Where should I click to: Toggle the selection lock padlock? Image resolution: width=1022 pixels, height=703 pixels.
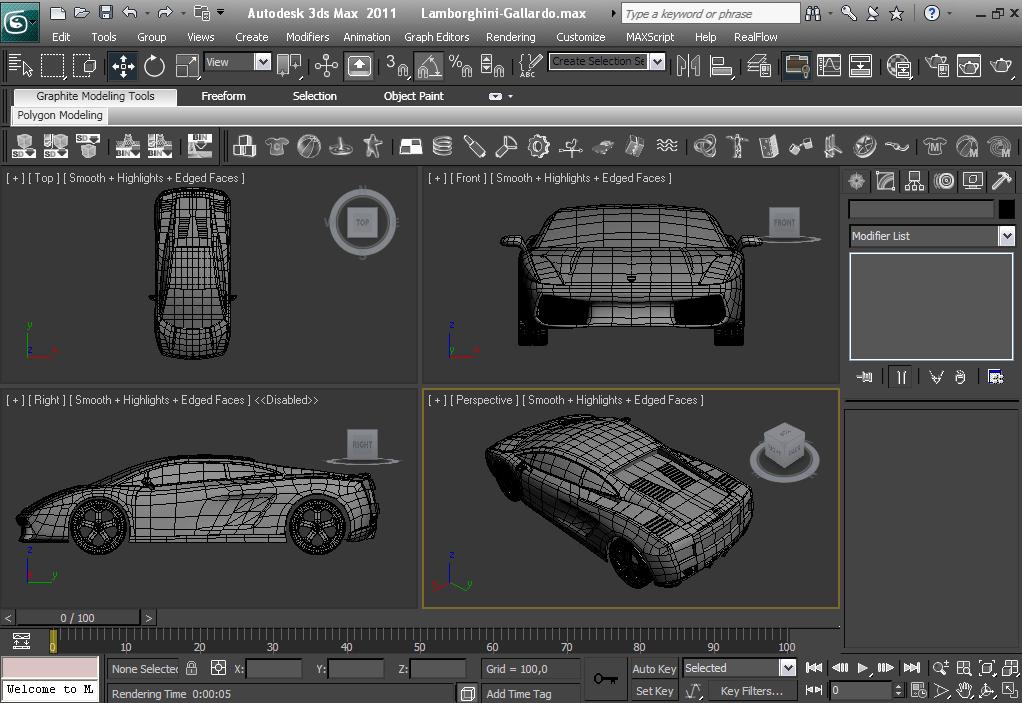click(x=192, y=668)
